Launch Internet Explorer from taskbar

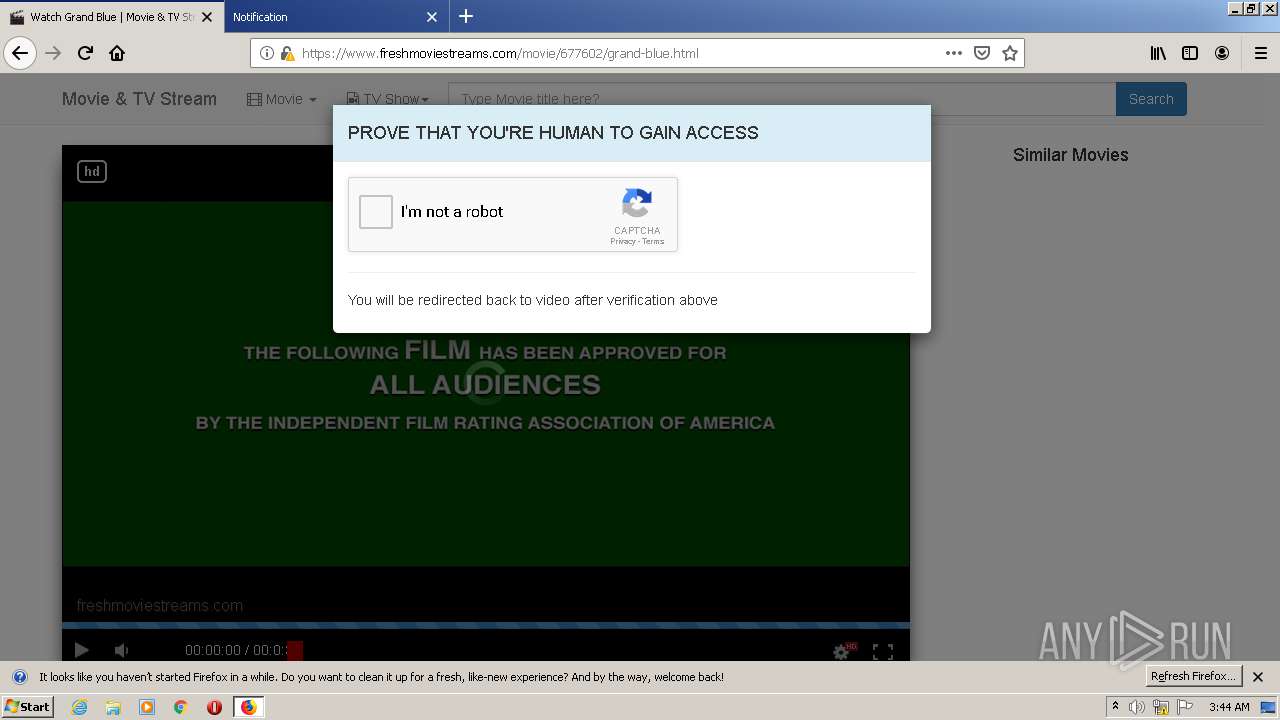[79, 707]
